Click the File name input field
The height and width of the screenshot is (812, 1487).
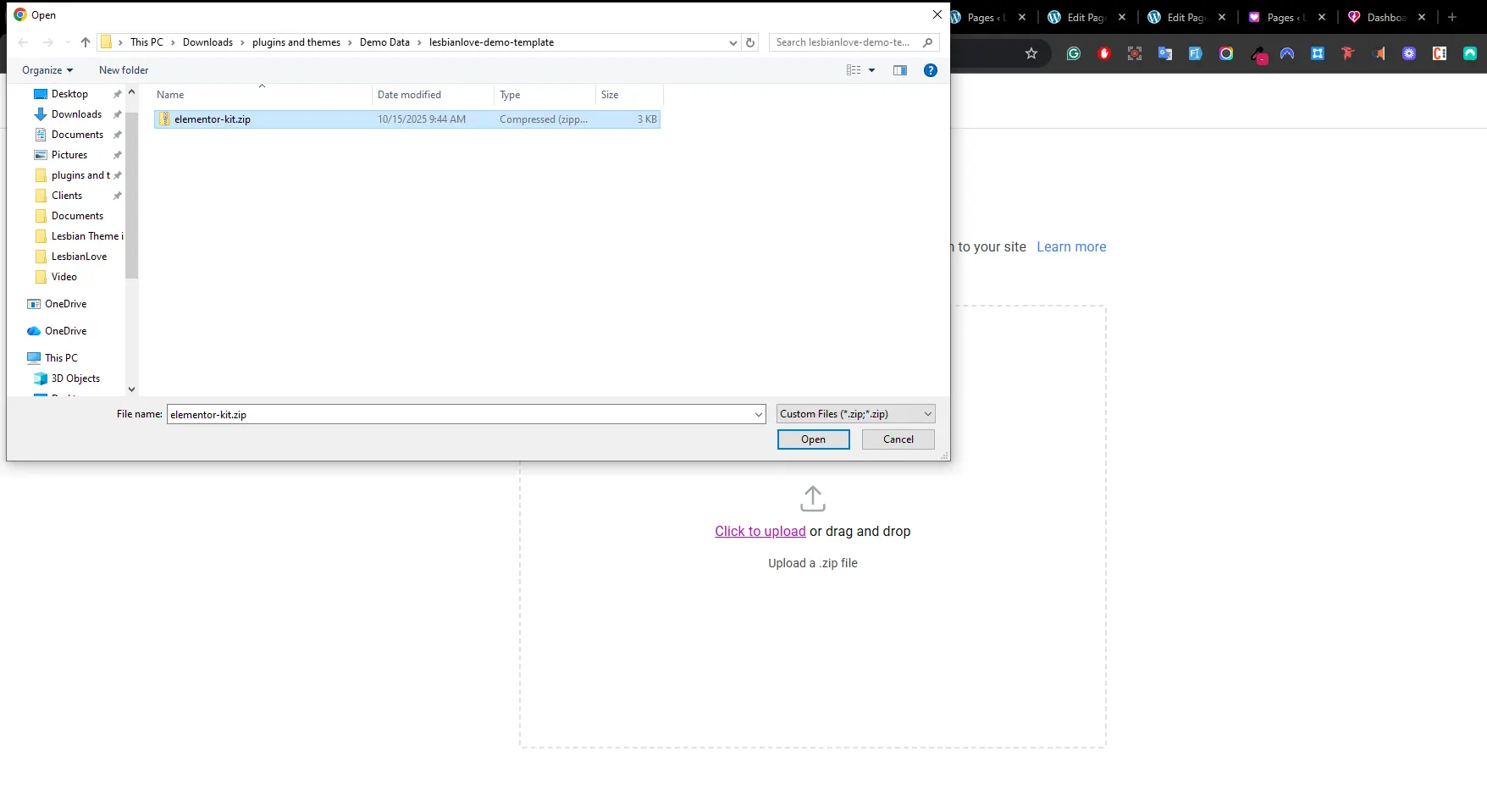pyautogui.click(x=457, y=414)
